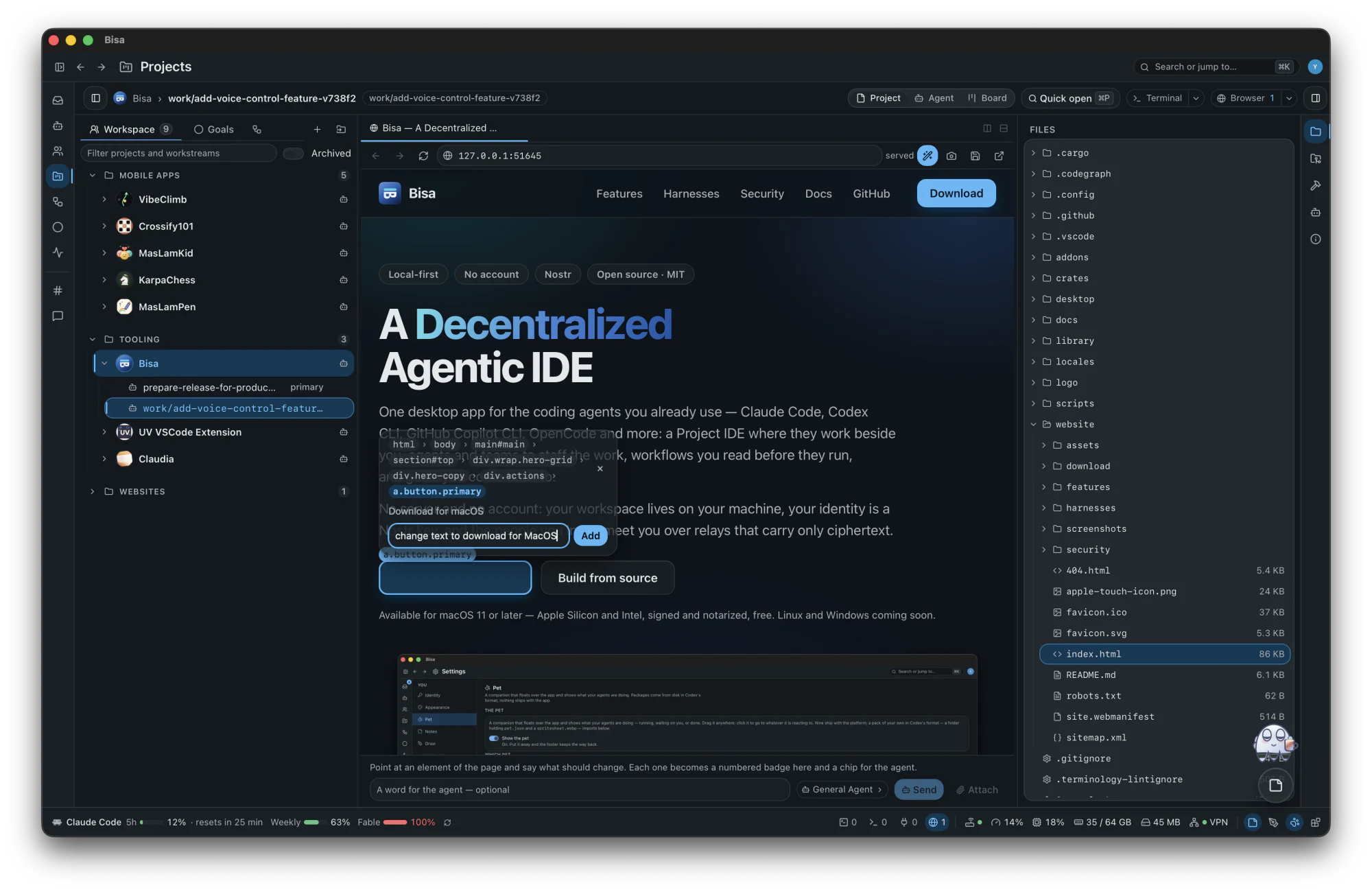Toggle the split view icon in browser tab bar
The height and width of the screenshot is (892, 1372).
tap(987, 128)
